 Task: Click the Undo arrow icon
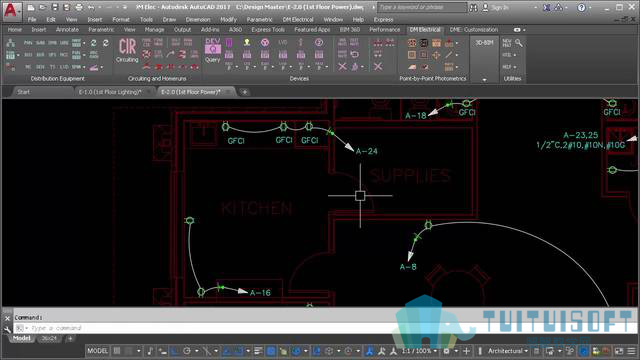point(91,7)
